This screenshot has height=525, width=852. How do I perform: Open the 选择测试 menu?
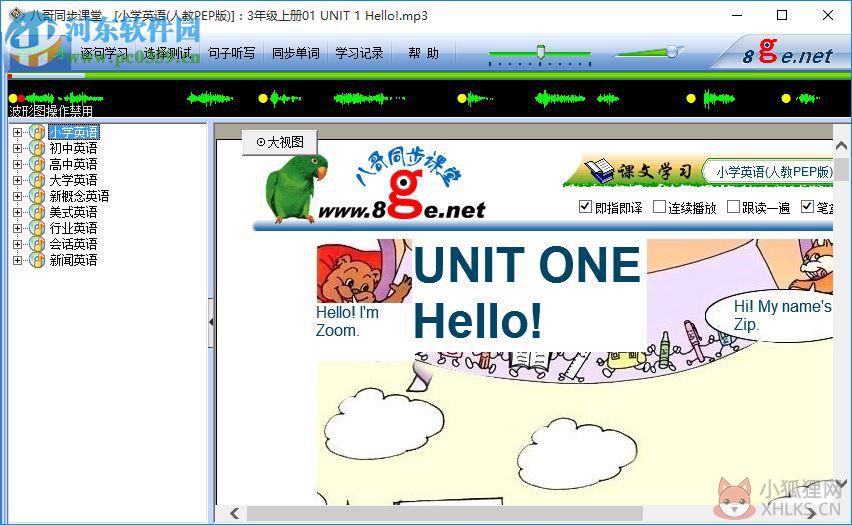(x=168, y=53)
